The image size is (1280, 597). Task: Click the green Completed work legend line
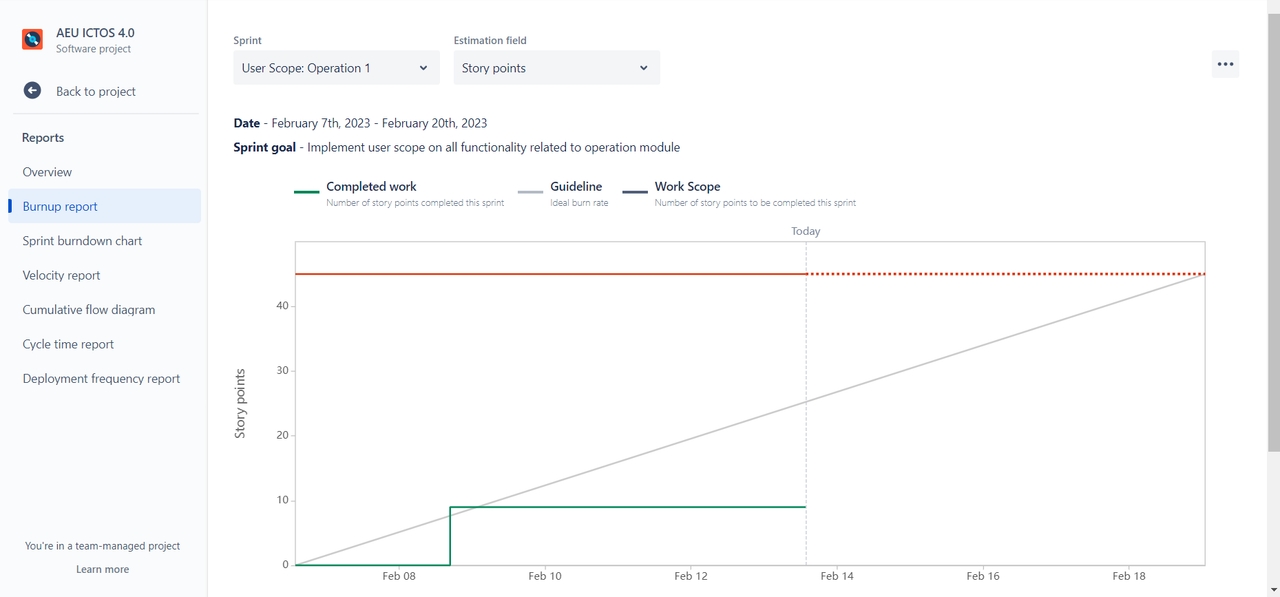tap(307, 191)
